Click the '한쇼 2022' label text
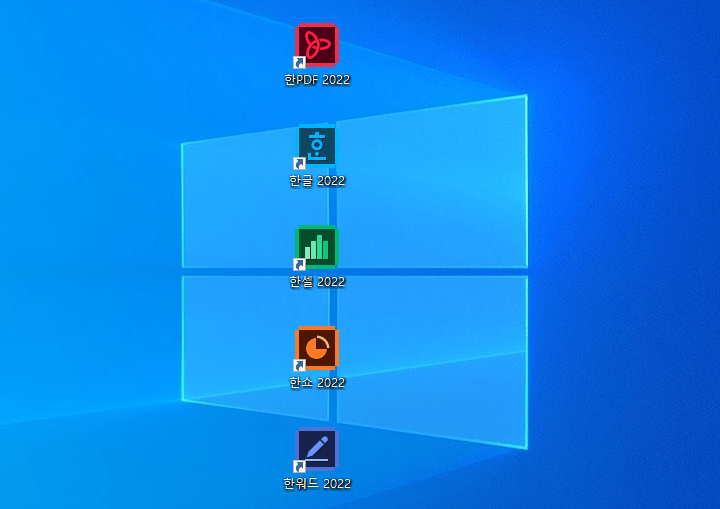 click(x=317, y=383)
